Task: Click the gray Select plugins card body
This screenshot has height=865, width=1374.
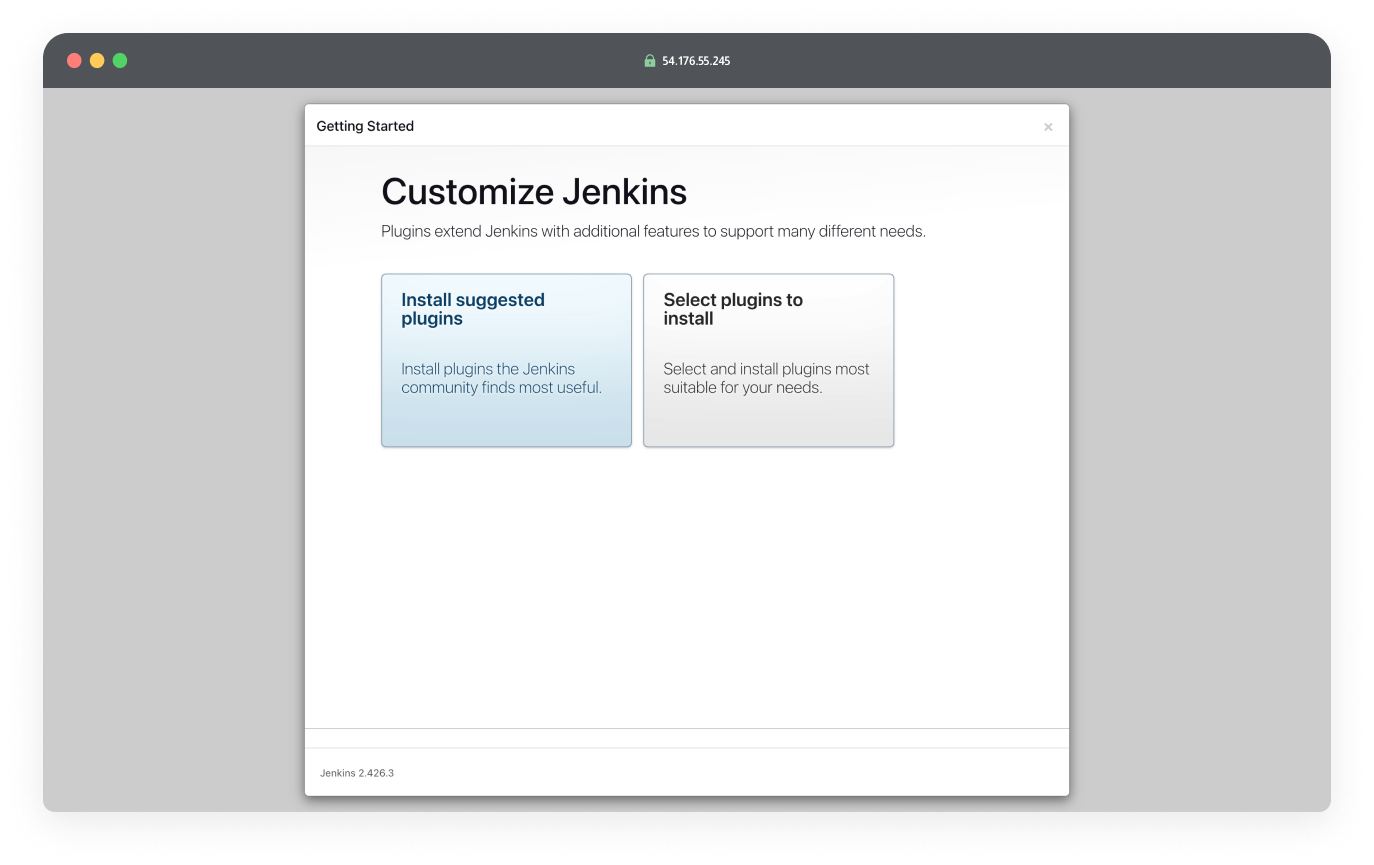Action: 768,420
